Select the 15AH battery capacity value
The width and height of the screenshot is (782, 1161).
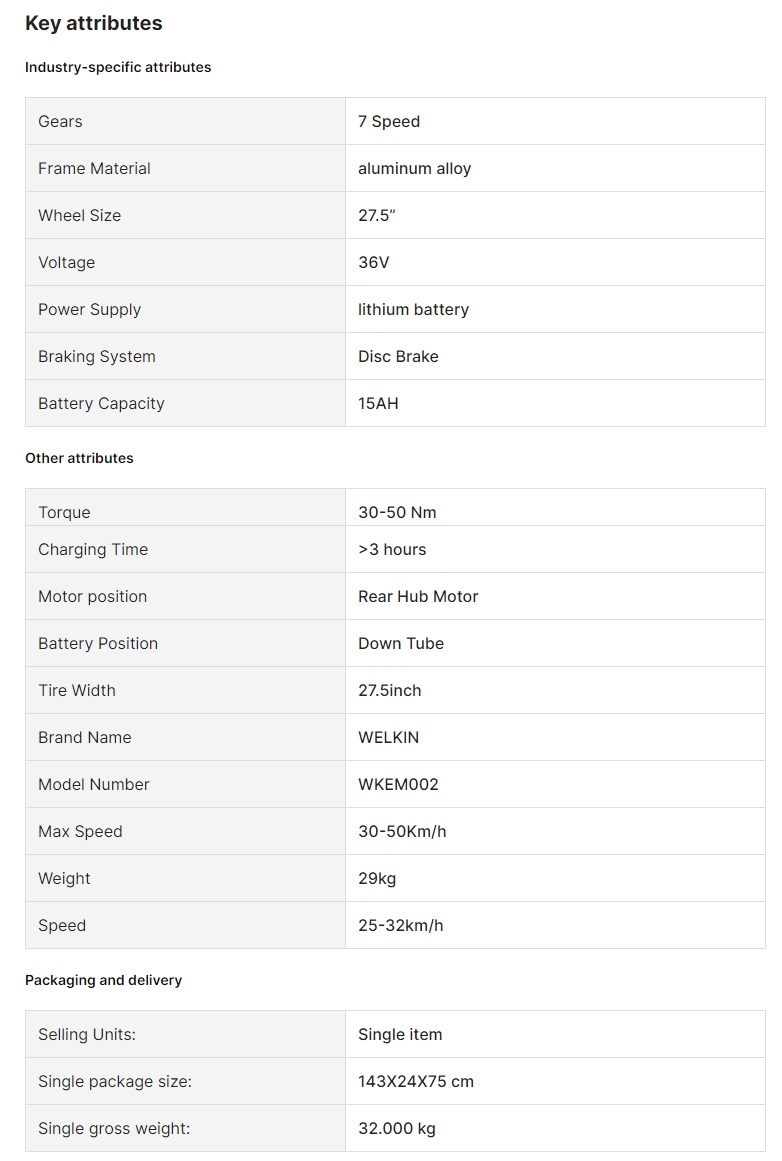click(x=378, y=403)
